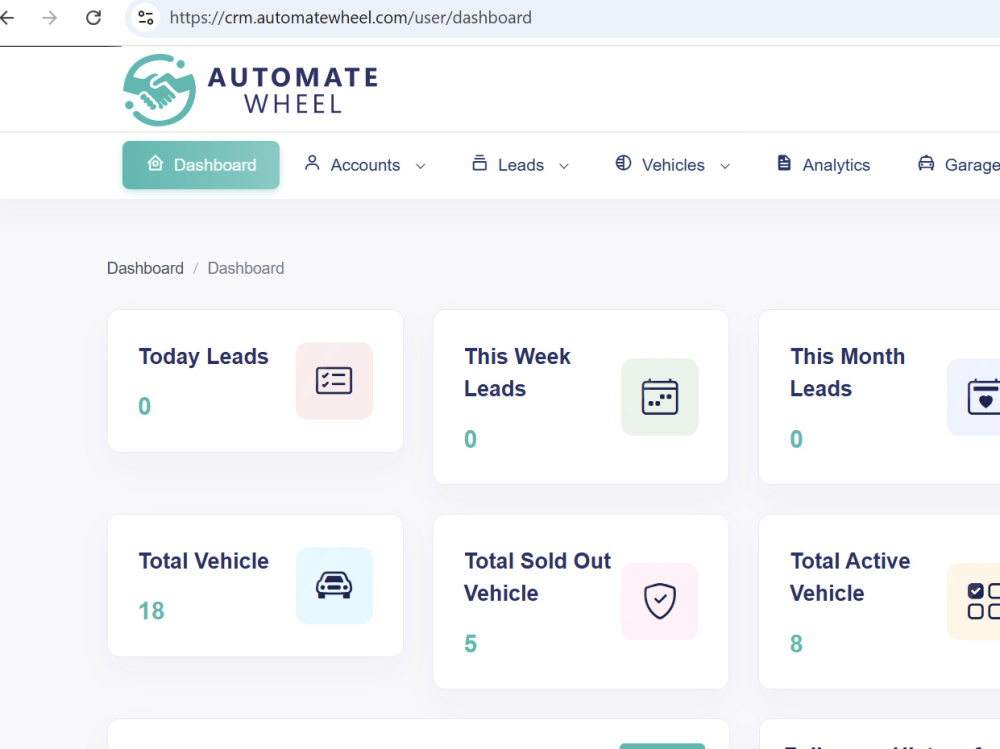Screen dimensions: 1000x749
Task: Click the This Month Leads count 0
Action: point(797,439)
